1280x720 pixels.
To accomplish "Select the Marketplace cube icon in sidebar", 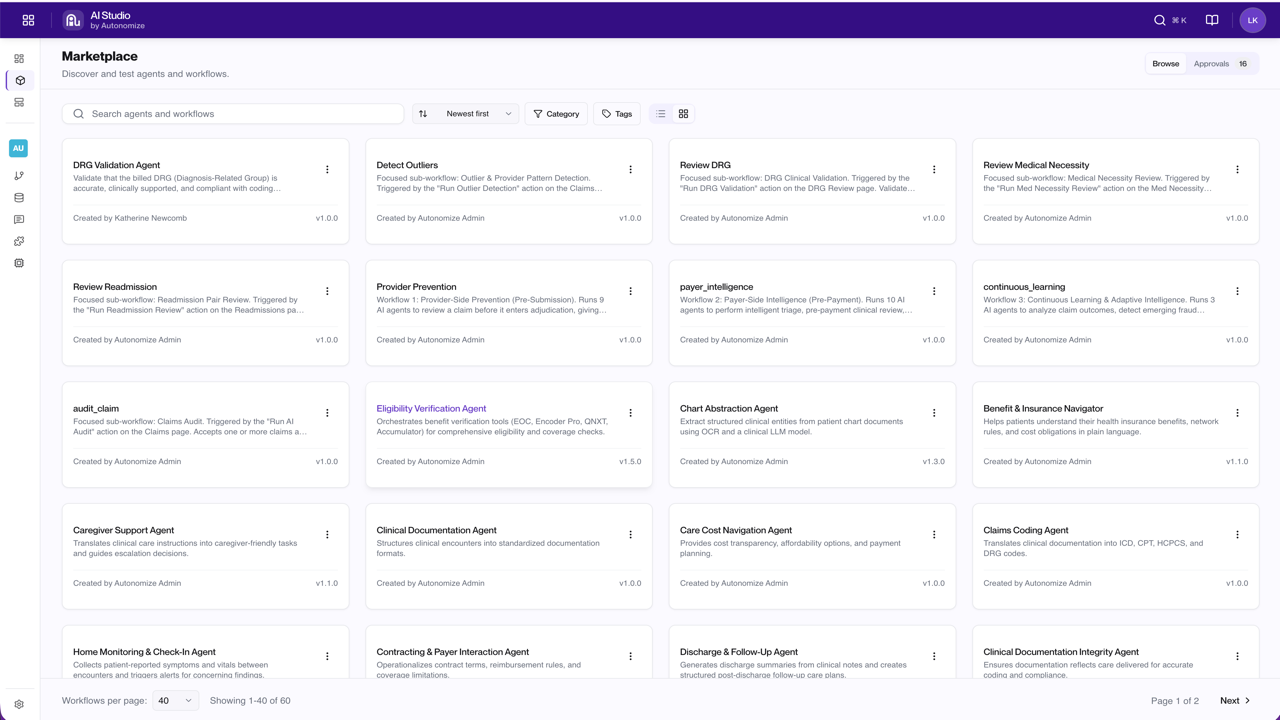I will click(20, 80).
